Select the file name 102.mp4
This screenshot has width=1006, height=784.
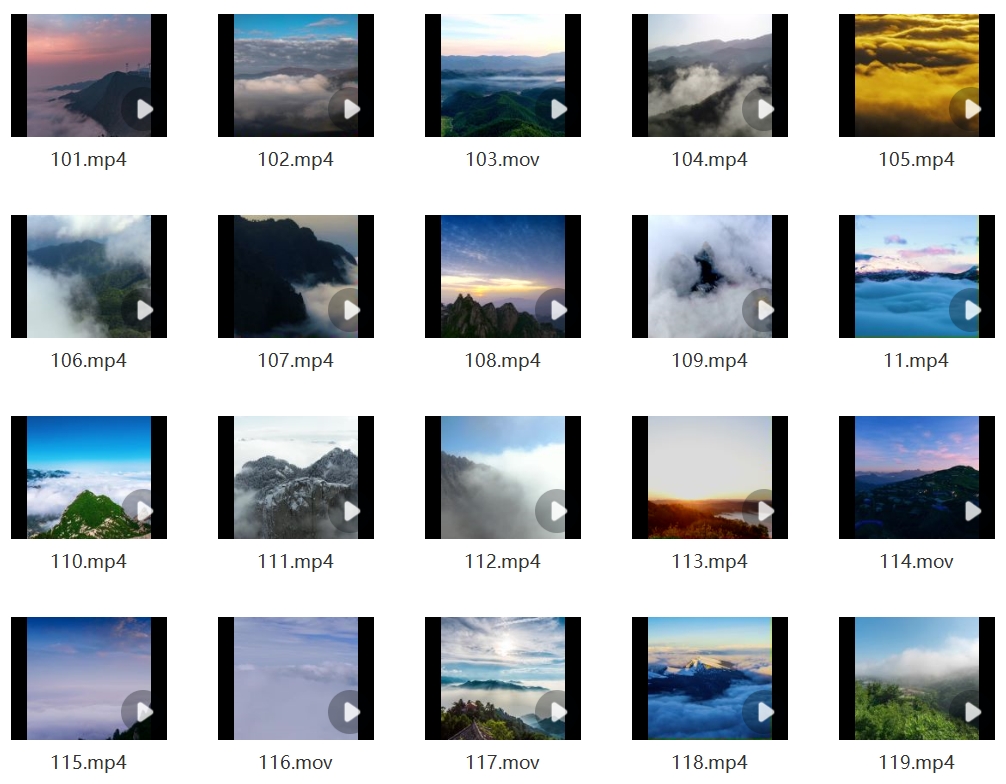coord(296,159)
